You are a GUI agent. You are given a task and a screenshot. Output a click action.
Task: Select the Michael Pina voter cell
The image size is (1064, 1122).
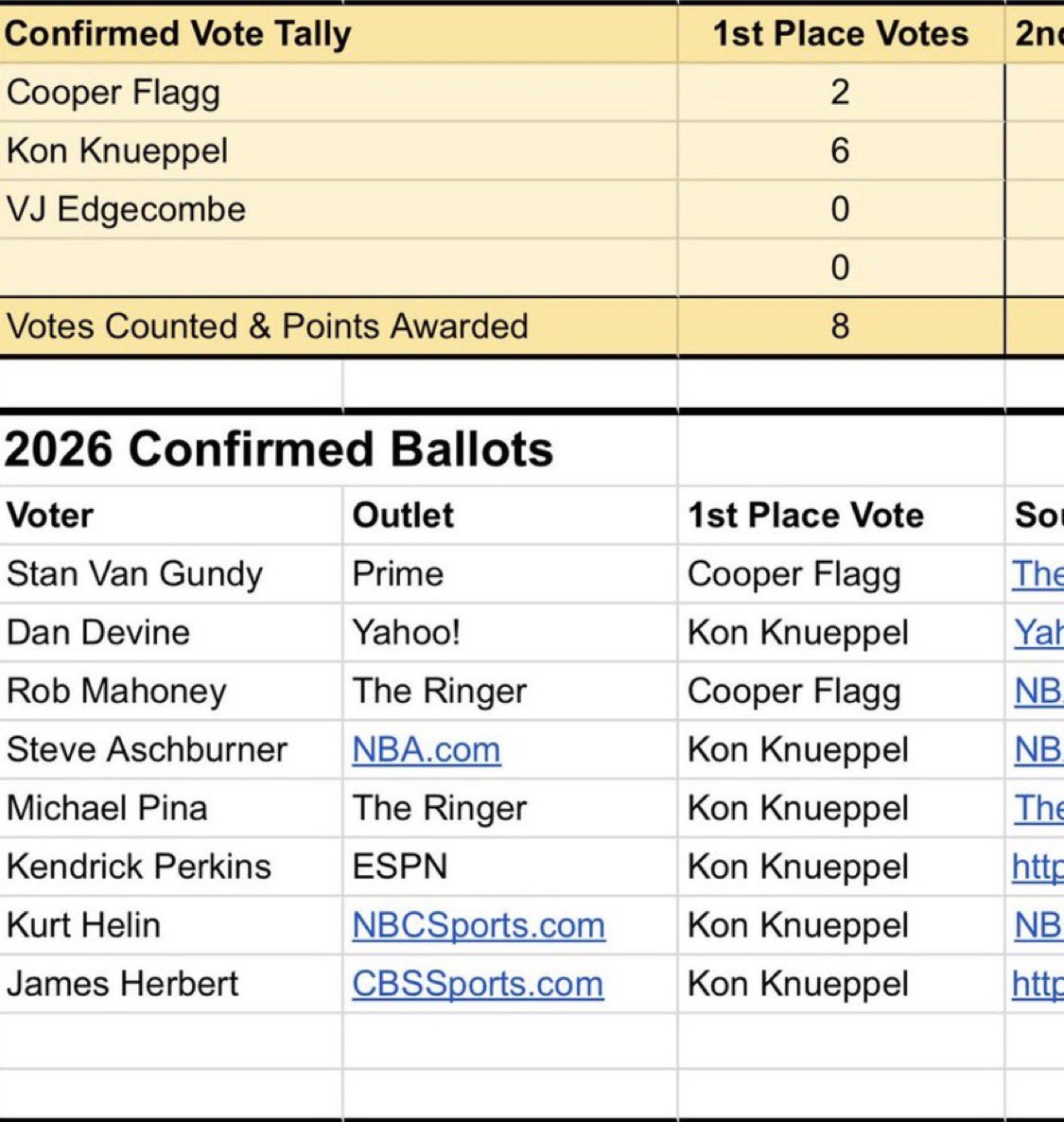[x=107, y=808]
